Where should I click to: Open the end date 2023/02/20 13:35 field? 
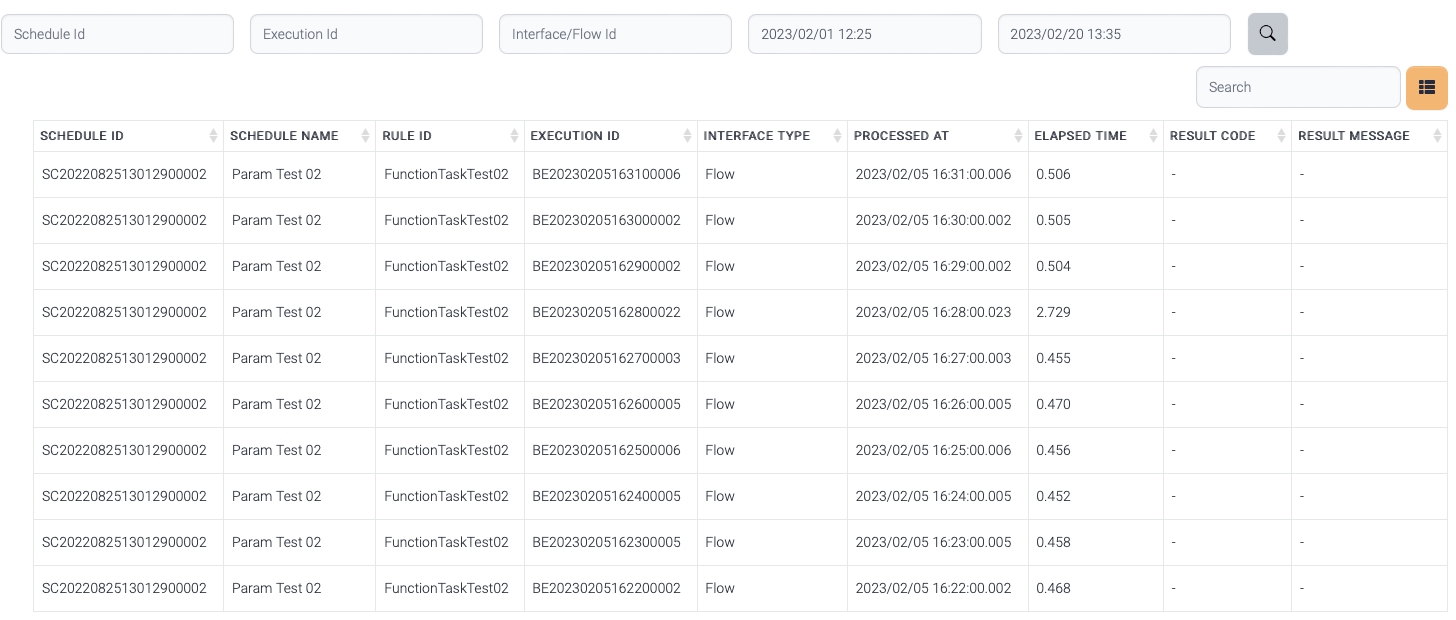click(x=1113, y=34)
